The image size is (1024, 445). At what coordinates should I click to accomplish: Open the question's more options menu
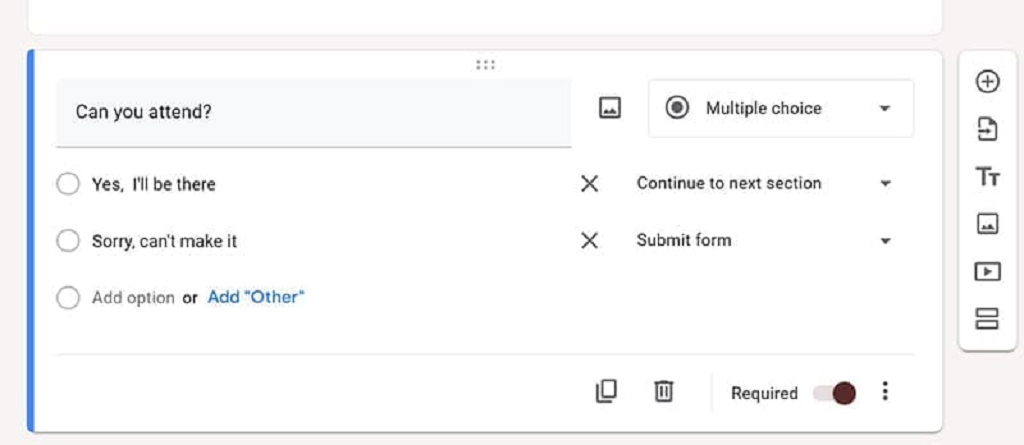click(x=885, y=392)
